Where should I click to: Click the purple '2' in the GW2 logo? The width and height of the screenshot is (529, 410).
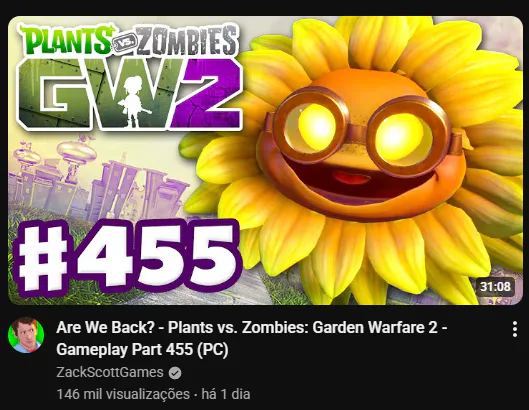point(206,94)
